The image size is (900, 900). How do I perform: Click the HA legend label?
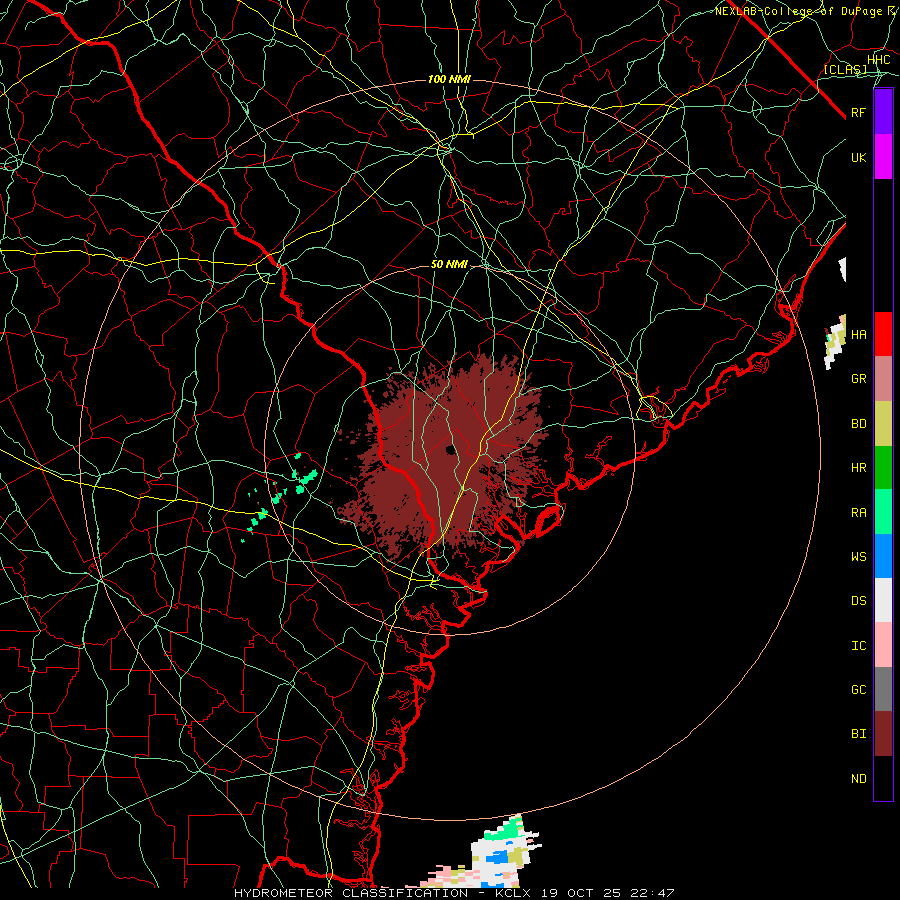(x=858, y=334)
